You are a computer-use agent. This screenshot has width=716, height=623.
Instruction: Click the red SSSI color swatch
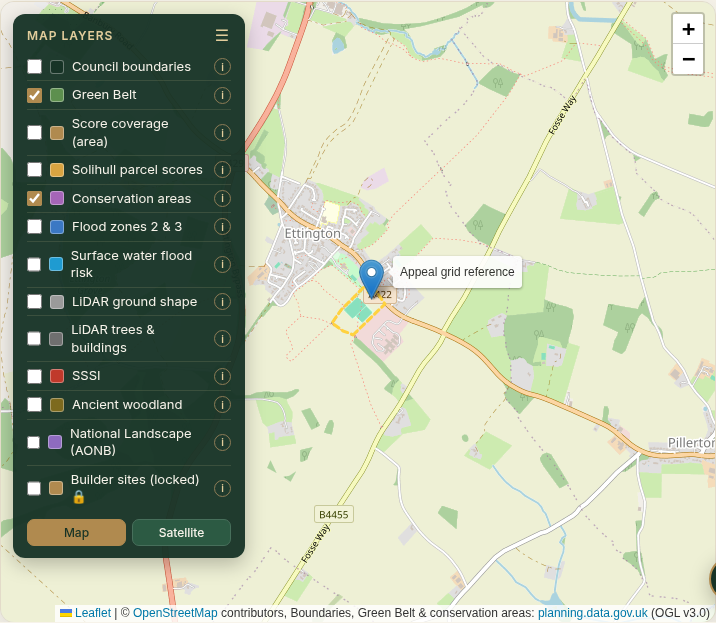pyautogui.click(x=57, y=376)
